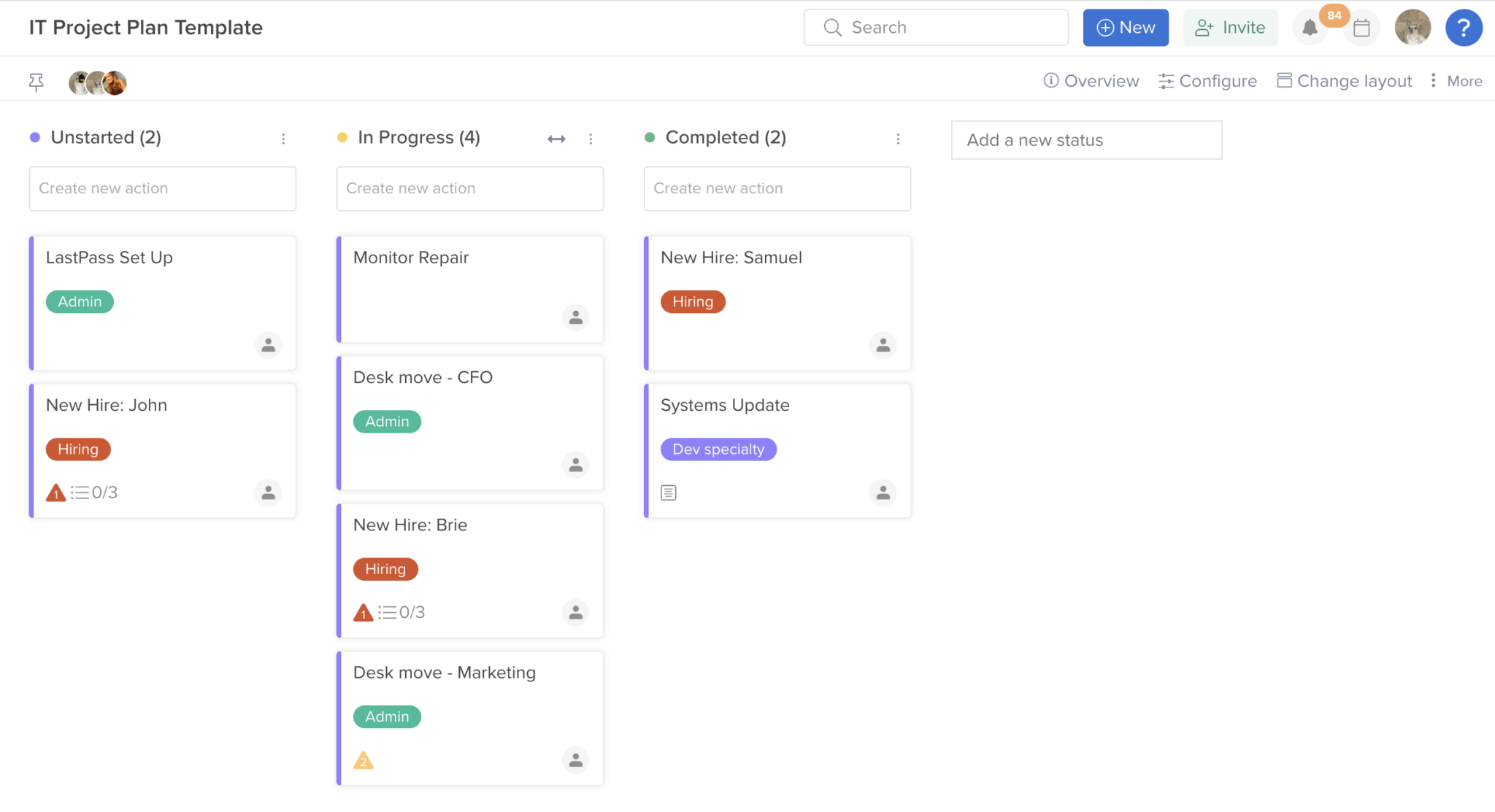The image size is (1495, 812).
Task: Open the three-dot menu on Unstarted column
Action: click(x=283, y=138)
